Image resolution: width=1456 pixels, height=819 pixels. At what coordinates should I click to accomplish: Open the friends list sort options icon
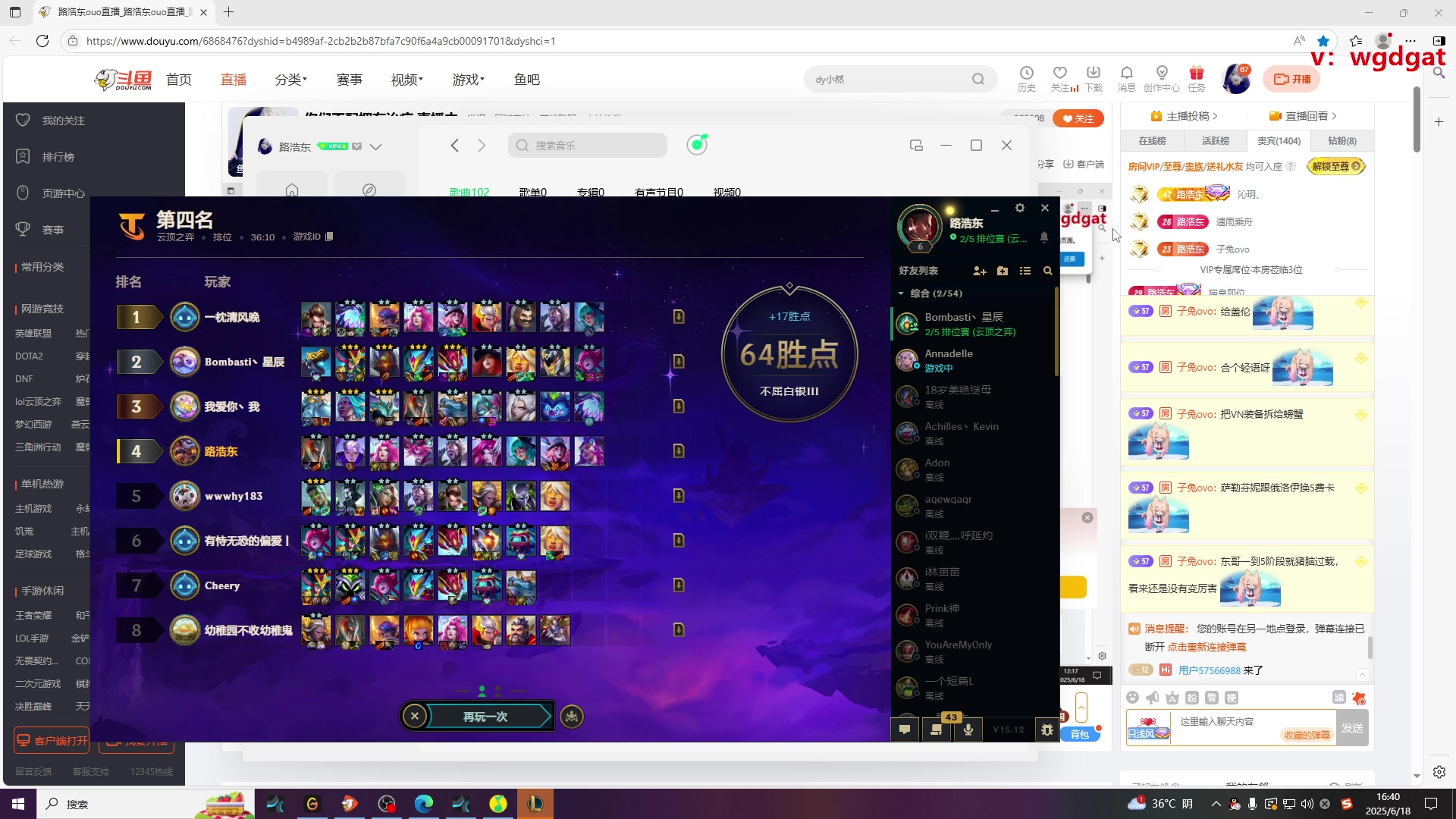tap(1025, 271)
